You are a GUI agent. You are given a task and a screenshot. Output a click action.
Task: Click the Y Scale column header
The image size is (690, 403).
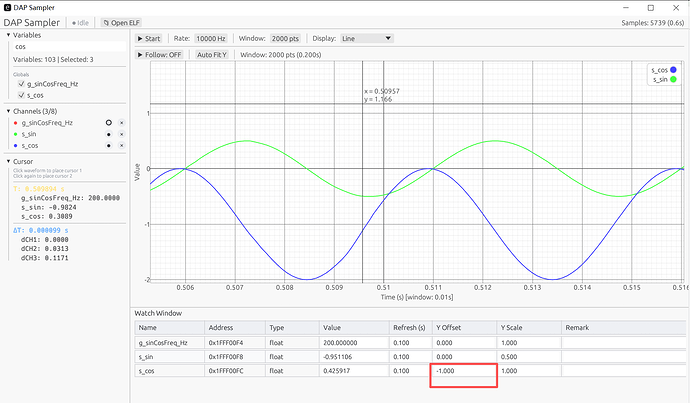[529, 327]
